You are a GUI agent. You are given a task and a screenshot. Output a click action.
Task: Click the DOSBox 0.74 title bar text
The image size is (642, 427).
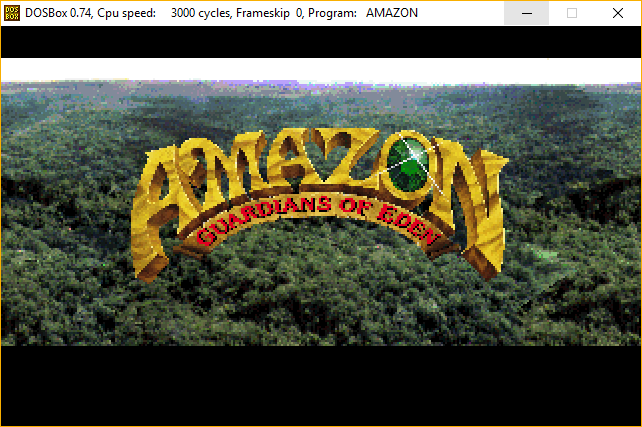click(x=222, y=13)
